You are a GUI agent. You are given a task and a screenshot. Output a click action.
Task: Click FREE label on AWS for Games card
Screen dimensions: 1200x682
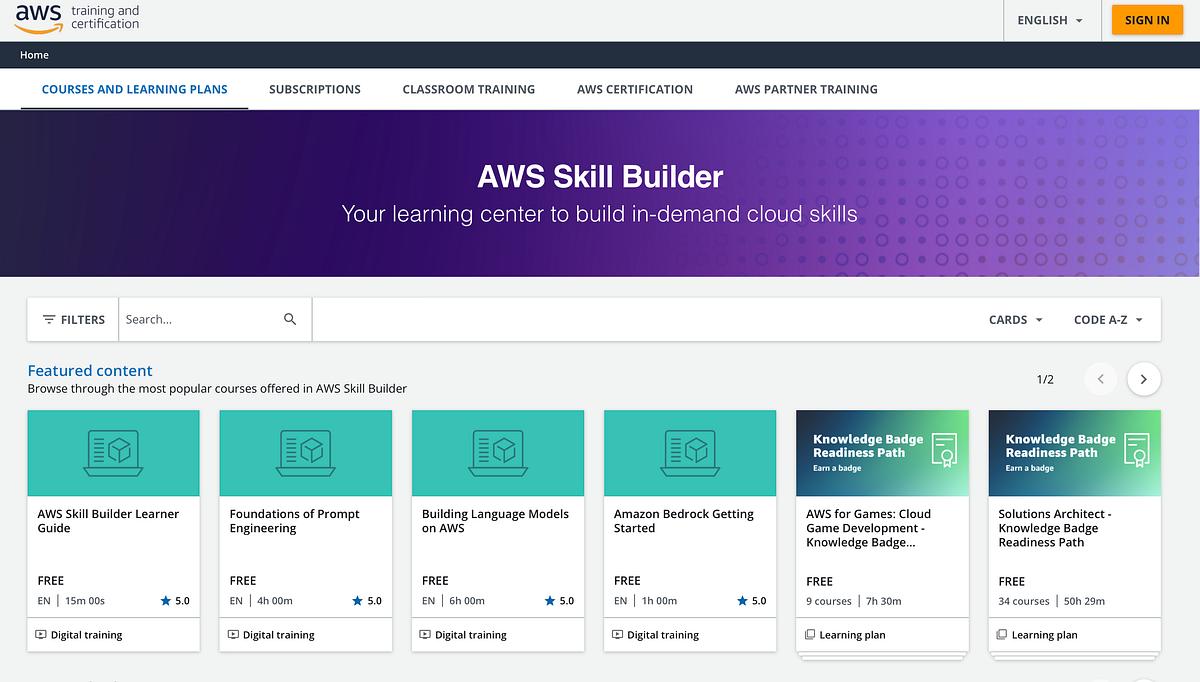(x=820, y=581)
